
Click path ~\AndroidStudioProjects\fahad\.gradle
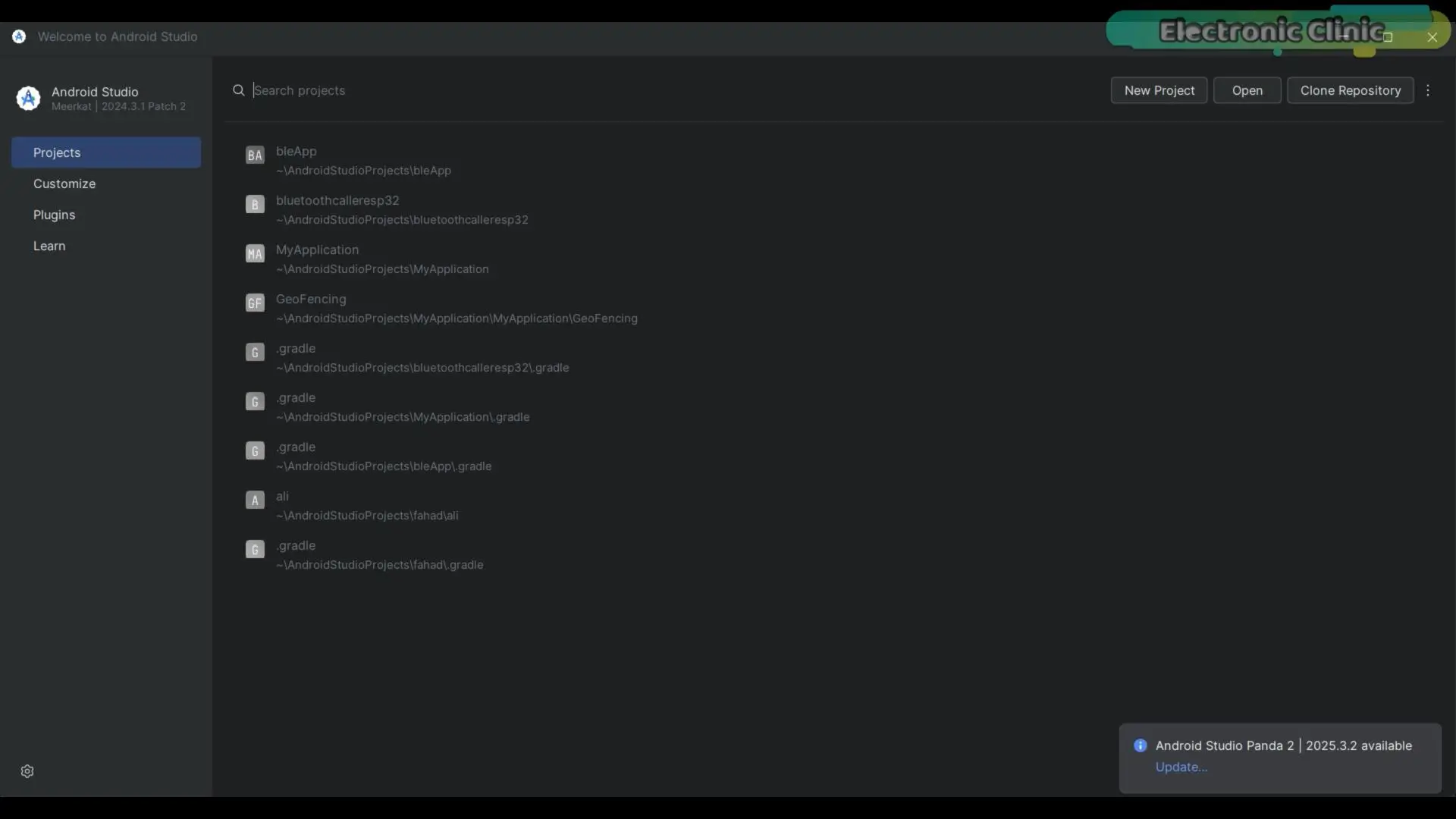click(379, 565)
